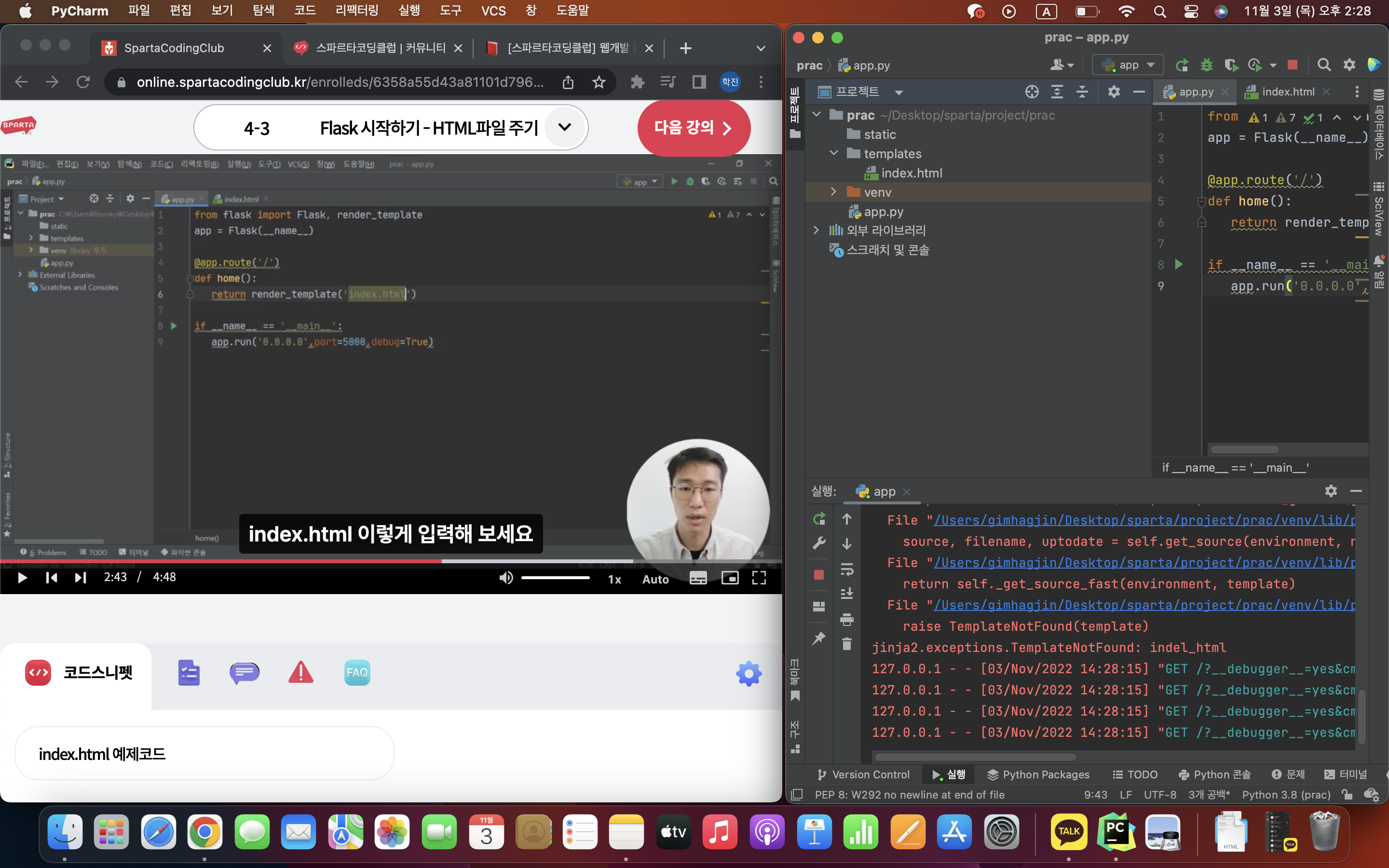Expand the venv folder
Screen dimensions: 1389x868
tap(834, 192)
